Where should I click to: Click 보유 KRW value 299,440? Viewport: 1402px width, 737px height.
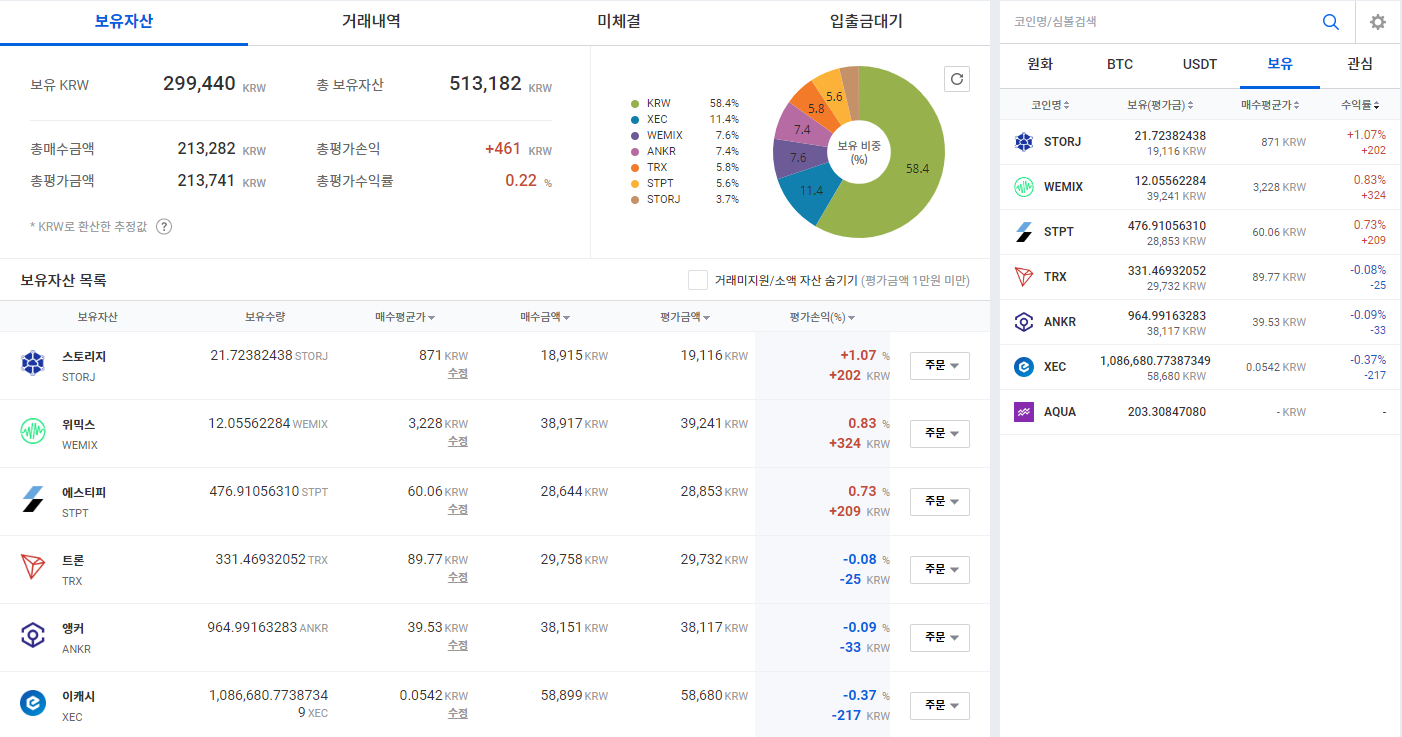(199, 84)
